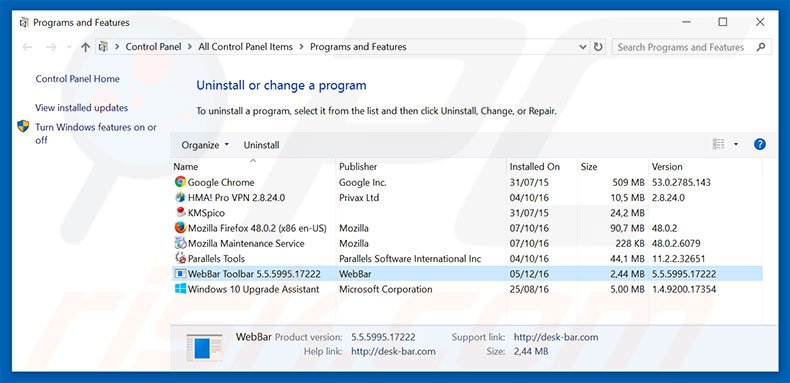Click the HMA! Pro VPN program icon
The height and width of the screenshot is (383, 790).
[180, 198]
